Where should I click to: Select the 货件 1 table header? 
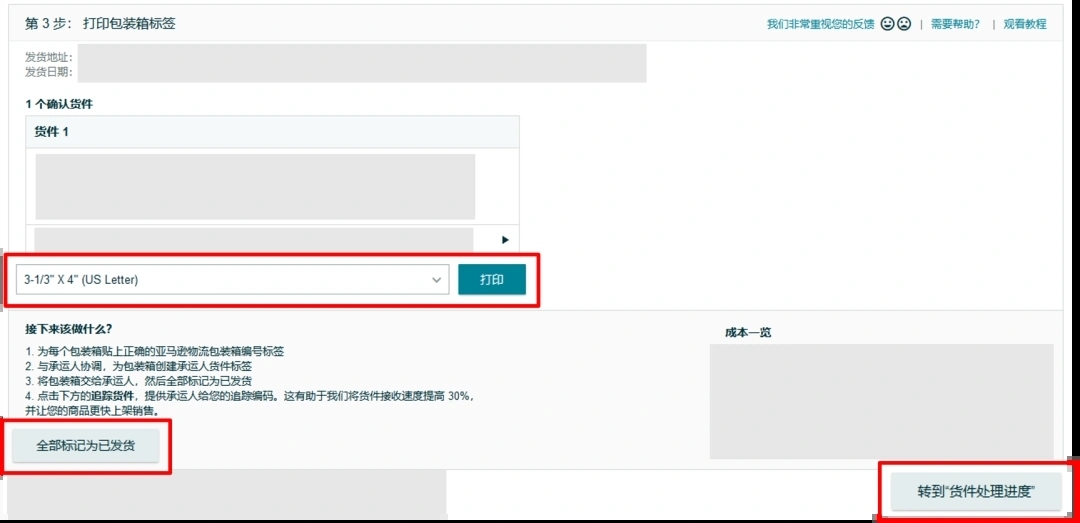coord(52,132)
